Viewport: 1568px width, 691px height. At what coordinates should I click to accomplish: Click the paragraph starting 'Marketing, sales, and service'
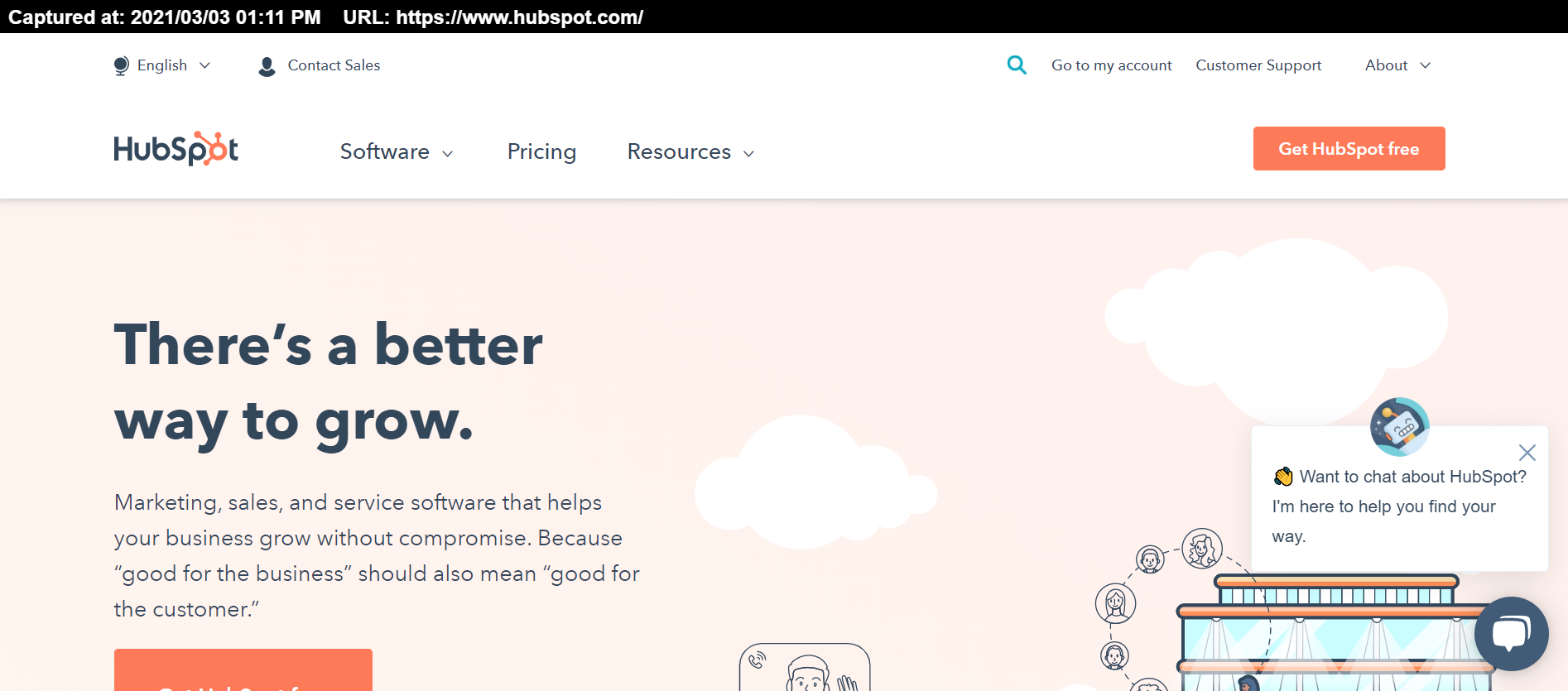[377, 555]
